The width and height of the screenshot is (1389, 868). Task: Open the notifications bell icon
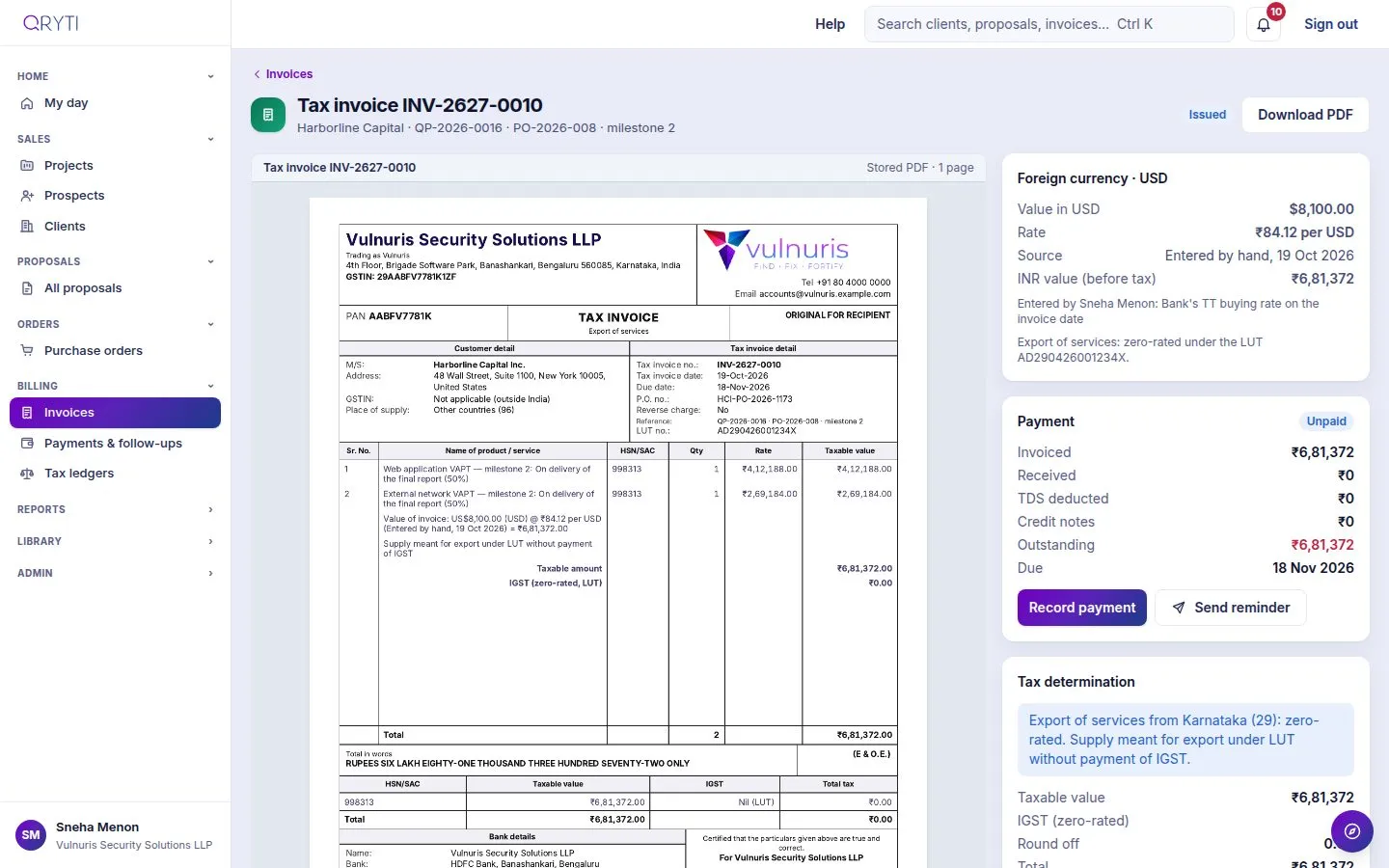click(1264, 24)
